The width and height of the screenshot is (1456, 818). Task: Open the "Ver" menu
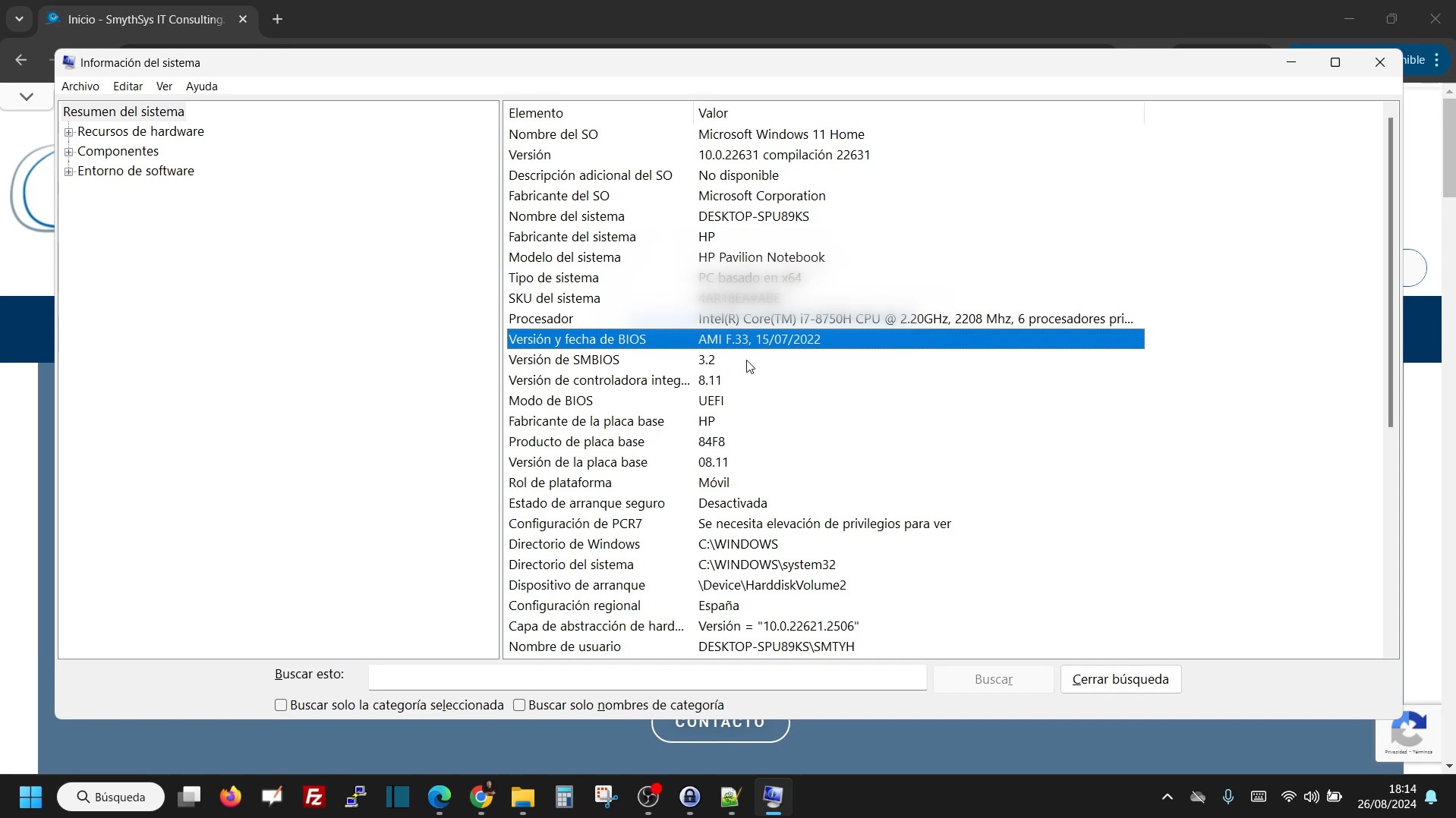164,86
